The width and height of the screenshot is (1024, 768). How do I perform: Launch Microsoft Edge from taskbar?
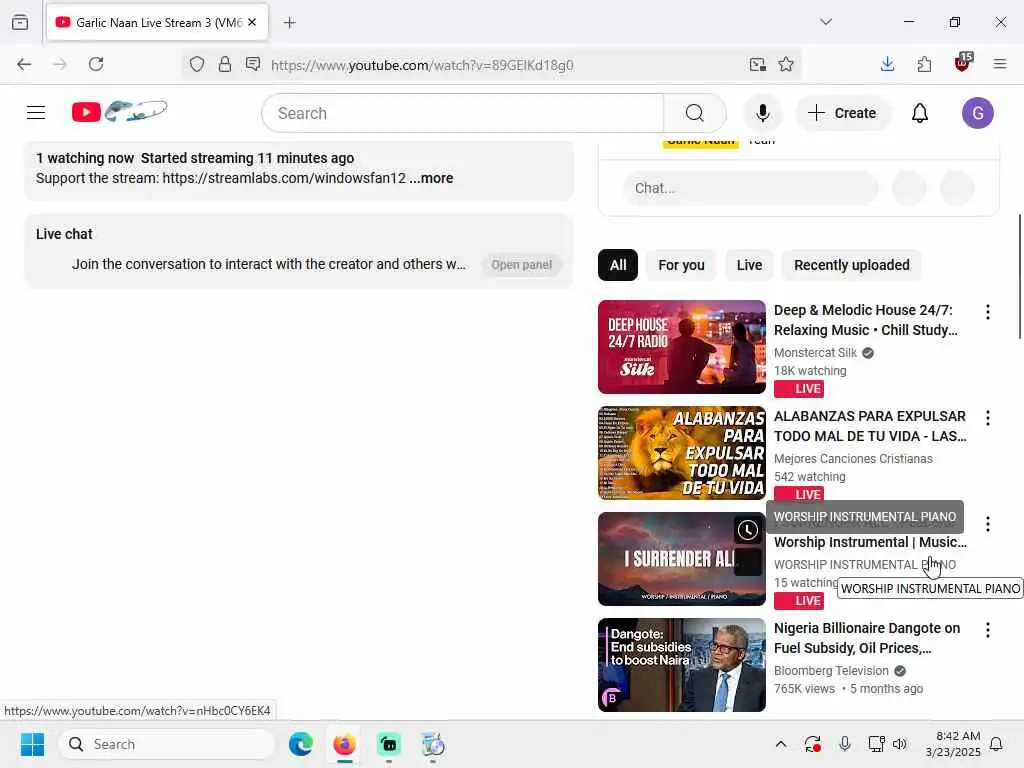click(x=300, y=744)
